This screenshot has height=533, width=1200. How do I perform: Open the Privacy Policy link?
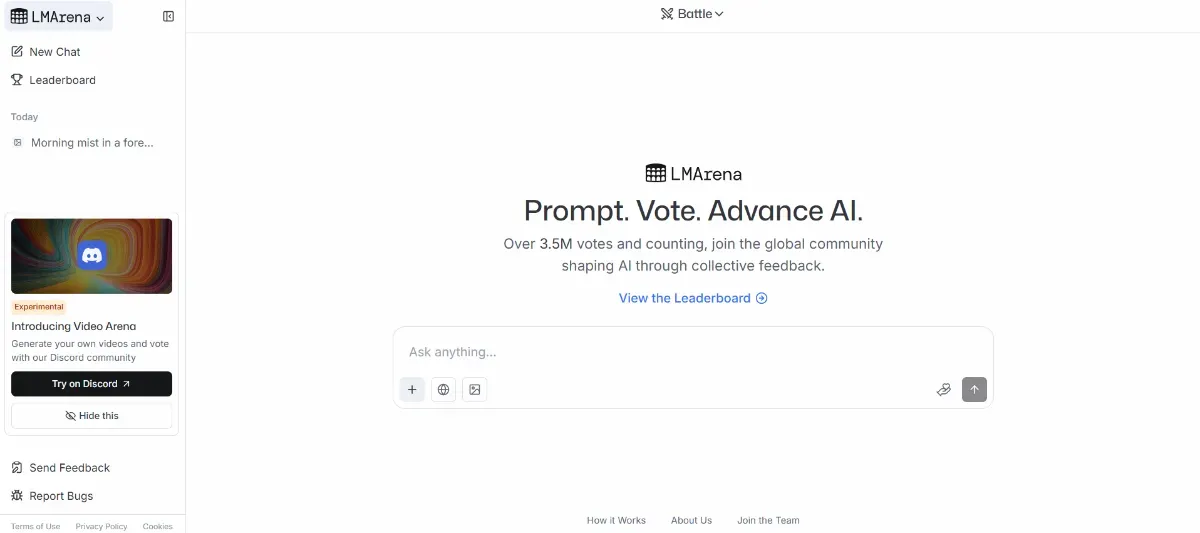pos(101,526)
